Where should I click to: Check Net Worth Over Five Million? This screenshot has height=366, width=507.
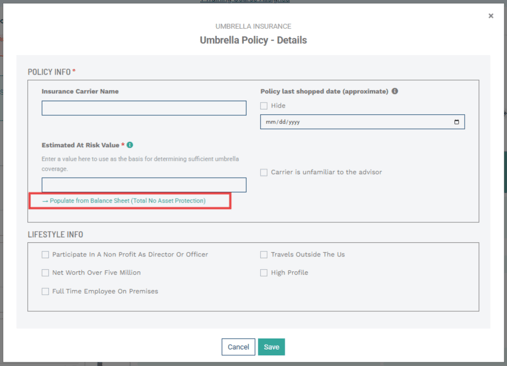point(45,273)
